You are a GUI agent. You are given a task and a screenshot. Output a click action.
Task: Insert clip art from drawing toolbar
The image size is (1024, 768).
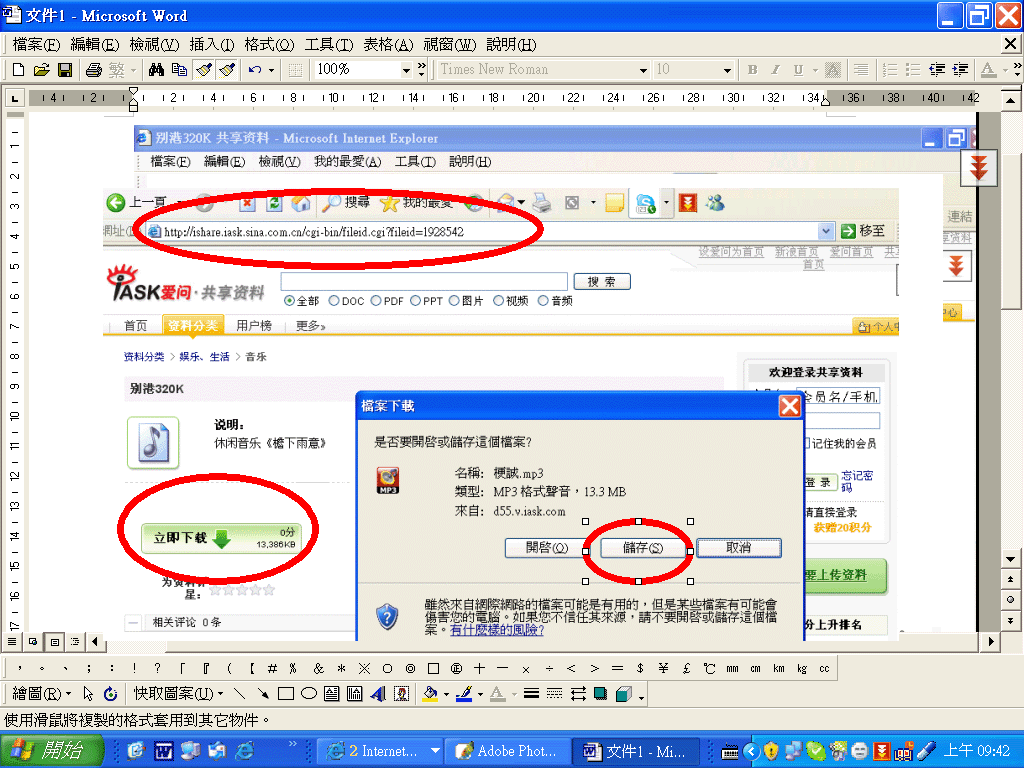[x=402, y=694]
